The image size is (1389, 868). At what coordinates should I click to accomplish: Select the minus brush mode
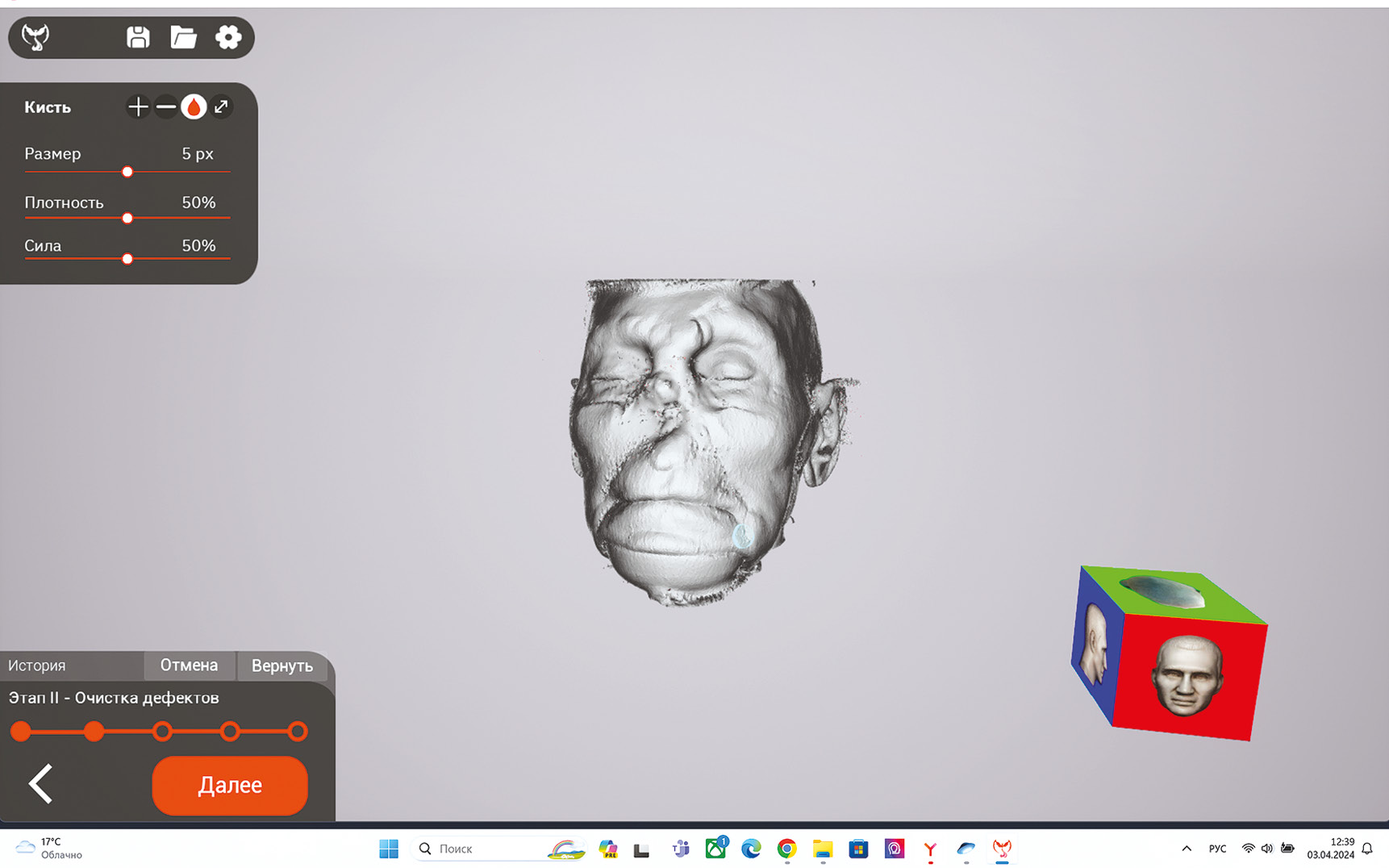(x=166, y=106)
